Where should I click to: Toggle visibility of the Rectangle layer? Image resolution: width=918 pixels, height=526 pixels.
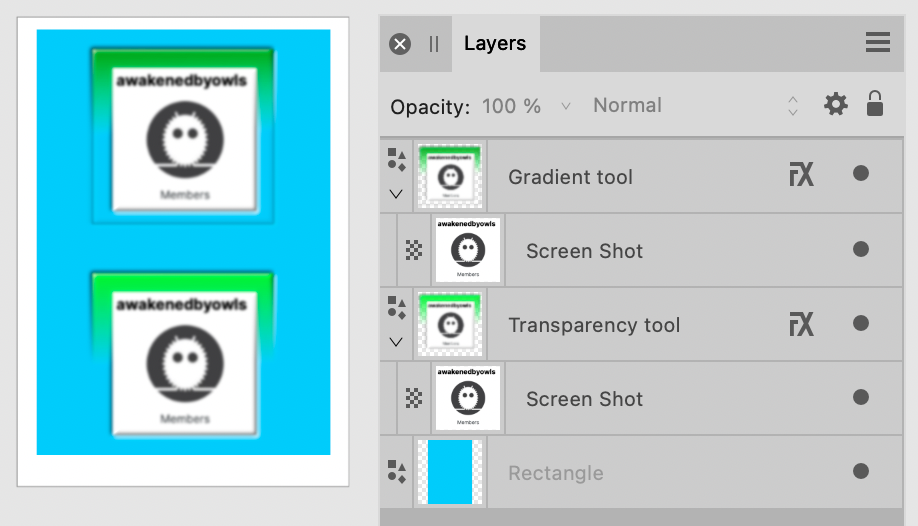tap(860, 471)
